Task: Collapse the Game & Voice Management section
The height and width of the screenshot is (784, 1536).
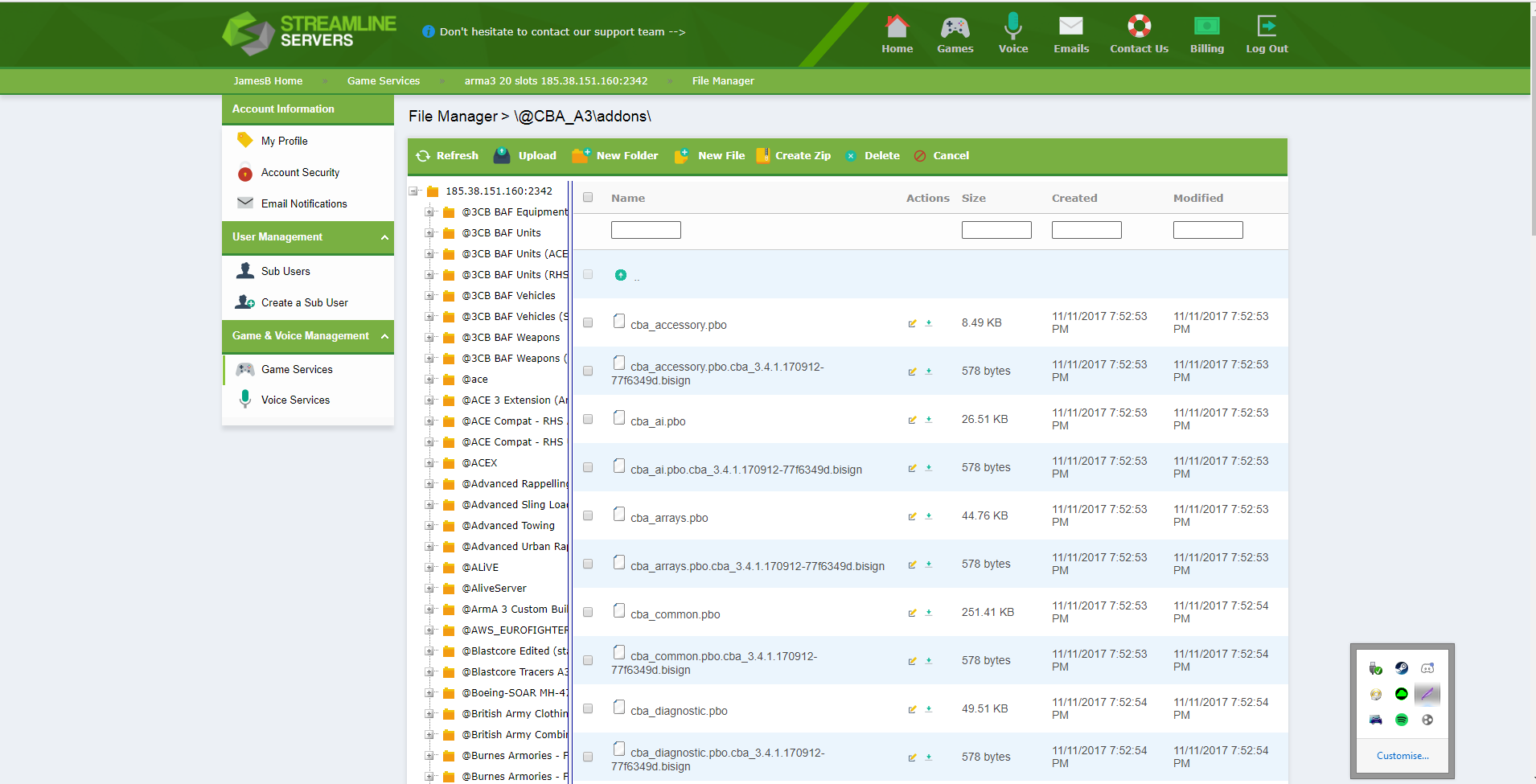Action: (385, 336)
